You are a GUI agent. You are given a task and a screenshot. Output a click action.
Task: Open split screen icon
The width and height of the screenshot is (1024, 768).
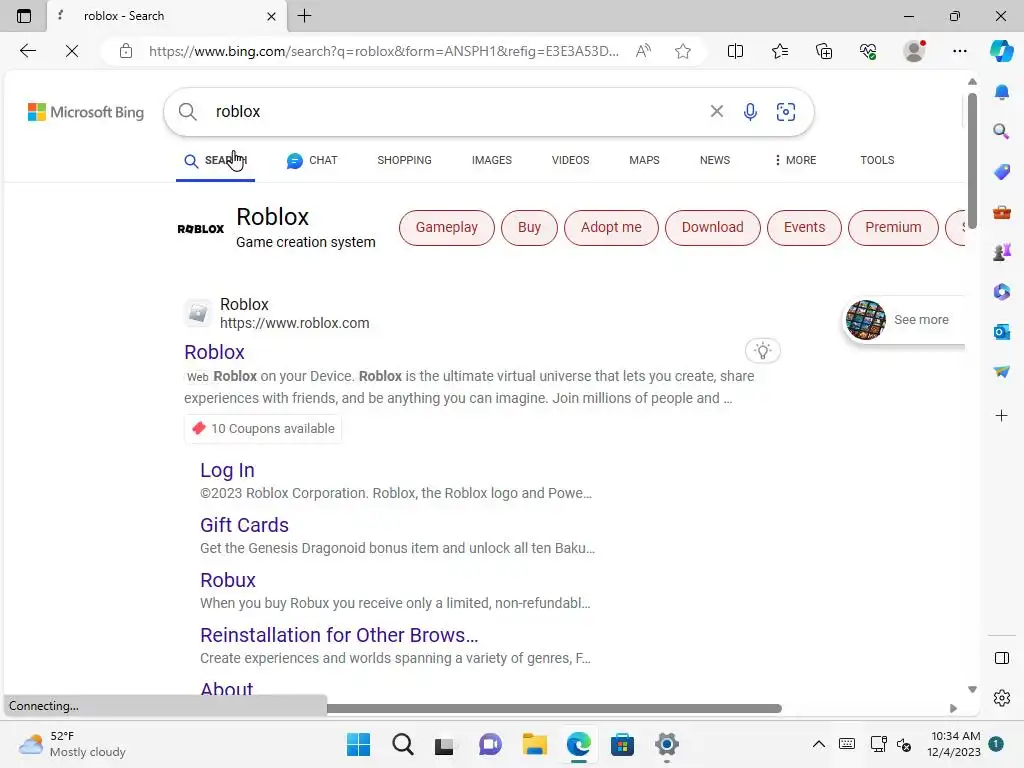click(x=735, y=51)
